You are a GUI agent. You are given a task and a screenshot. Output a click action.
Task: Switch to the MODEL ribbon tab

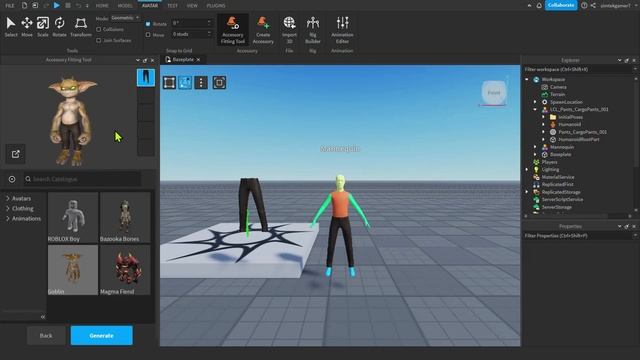(x=125, y=5)
